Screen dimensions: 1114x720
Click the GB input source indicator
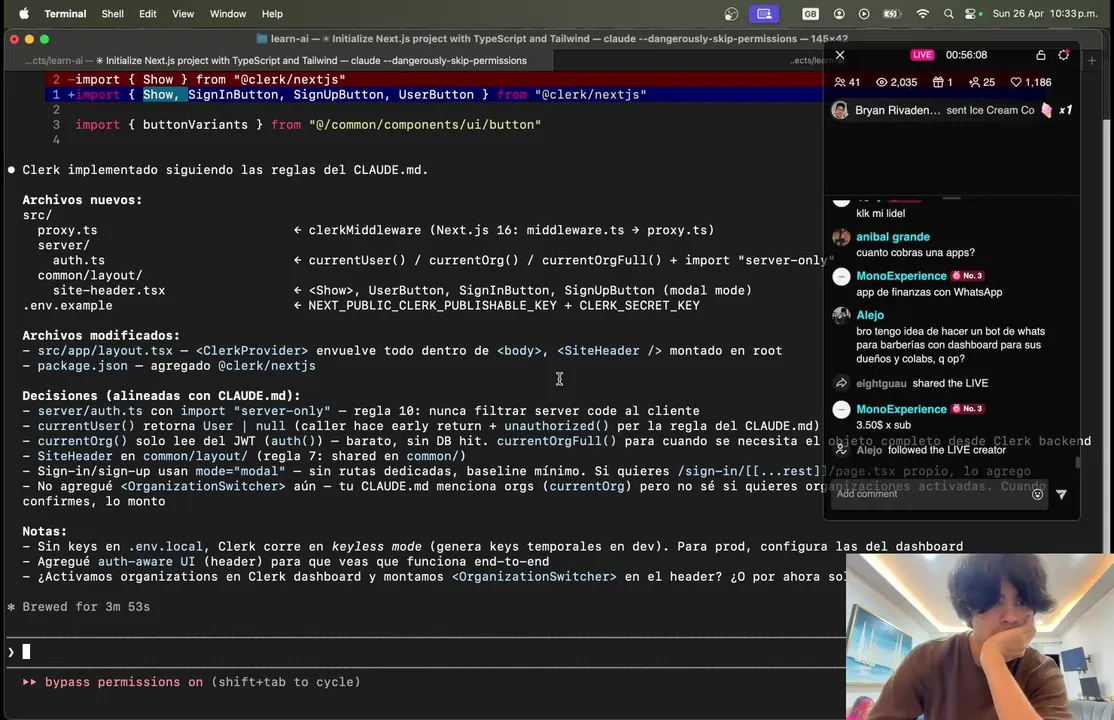810,14
